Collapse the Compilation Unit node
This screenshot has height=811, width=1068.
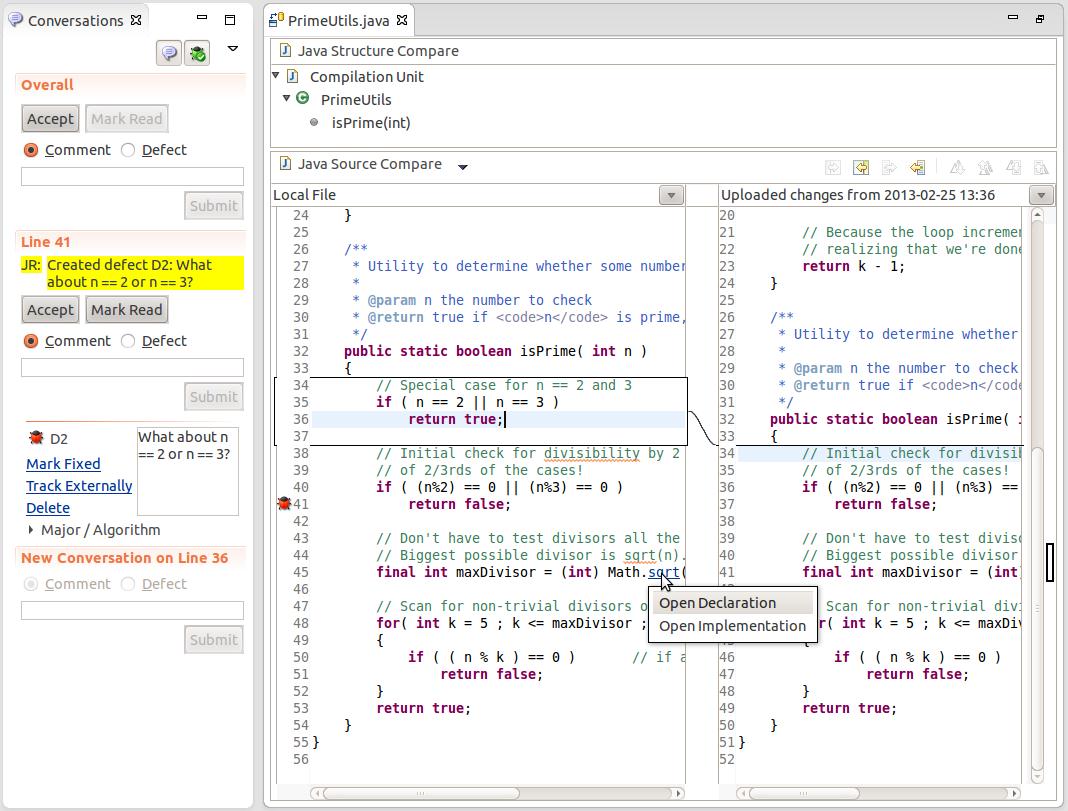click(276, 75)
